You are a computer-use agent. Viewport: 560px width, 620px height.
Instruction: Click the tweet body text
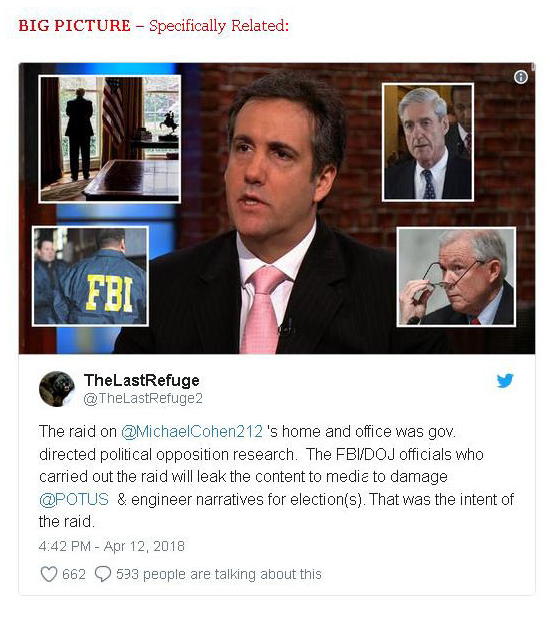coord(276,476)
